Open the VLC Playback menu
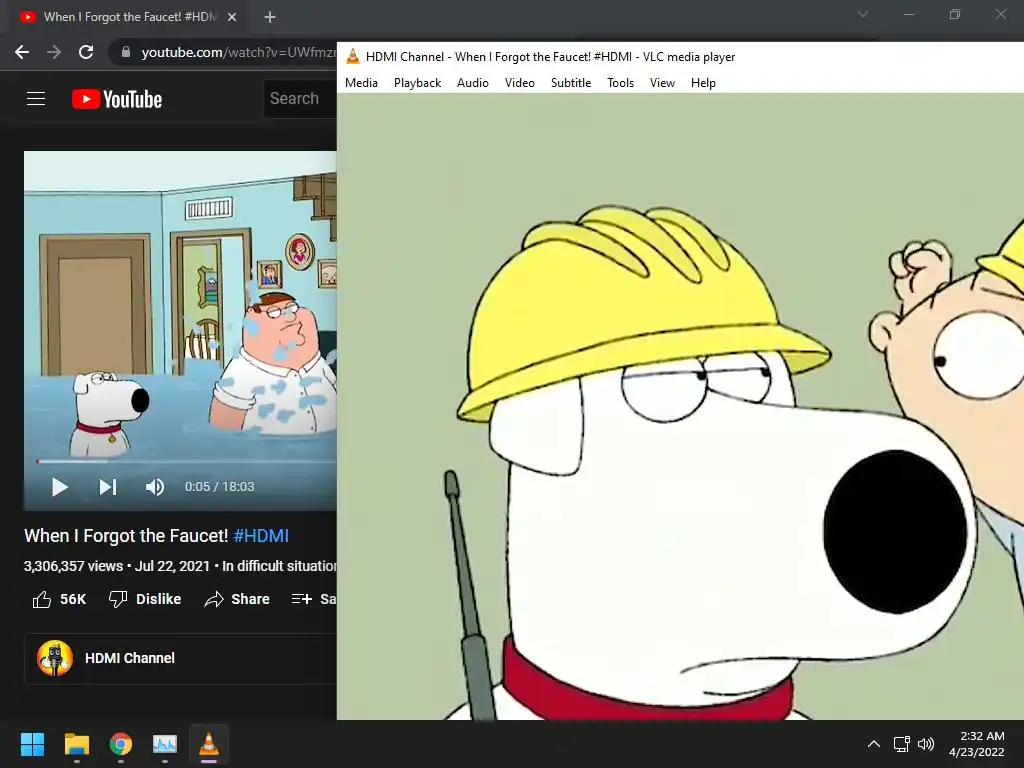 [x=417, y=83]
